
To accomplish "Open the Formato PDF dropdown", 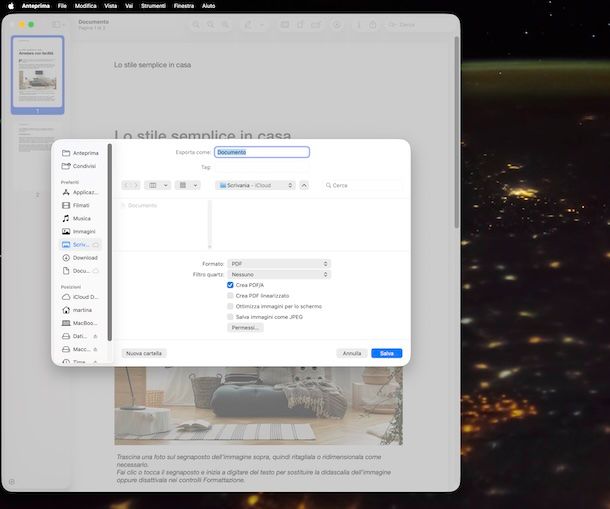I will [x=279, y=264].
